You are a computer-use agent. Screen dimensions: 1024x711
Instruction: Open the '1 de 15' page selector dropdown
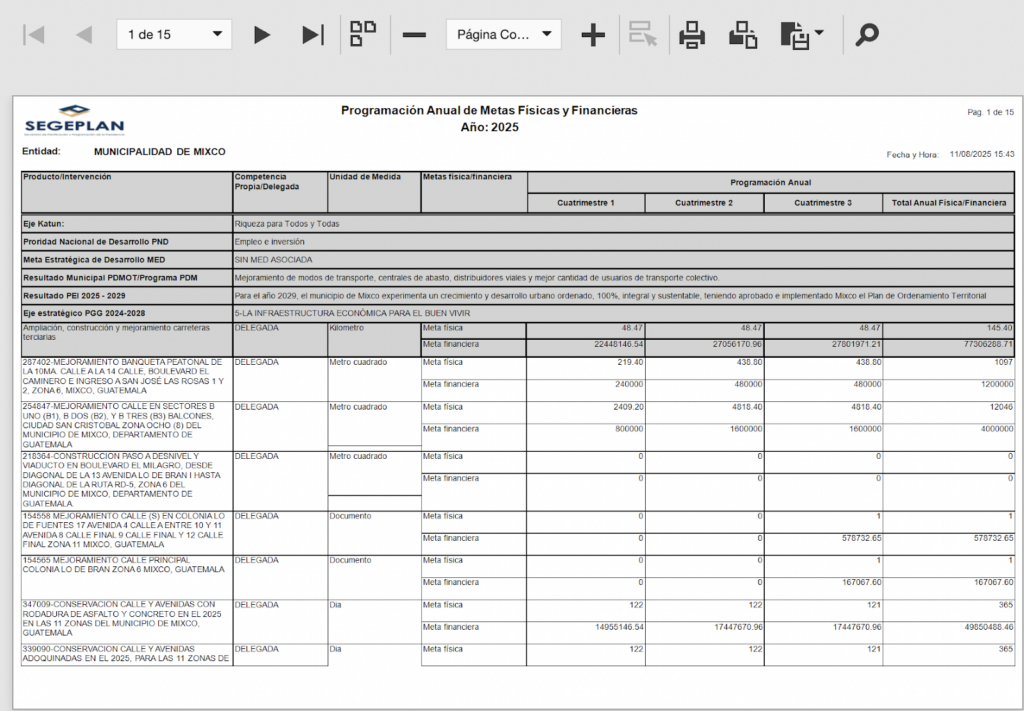[x=174, y=35]
